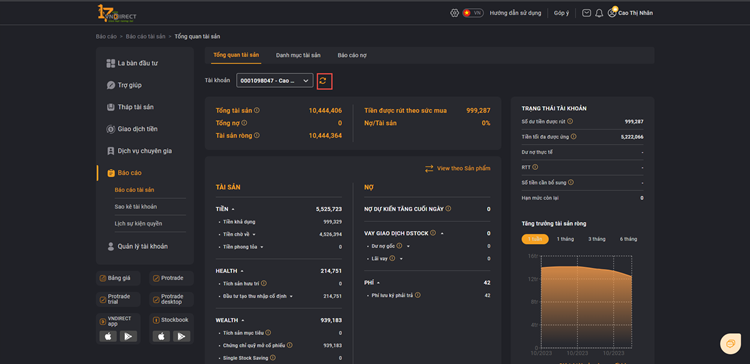This screenshot has width=750, height=364.
Task: Select the 3 tháng chart period
Action: [x=596, y=239]
